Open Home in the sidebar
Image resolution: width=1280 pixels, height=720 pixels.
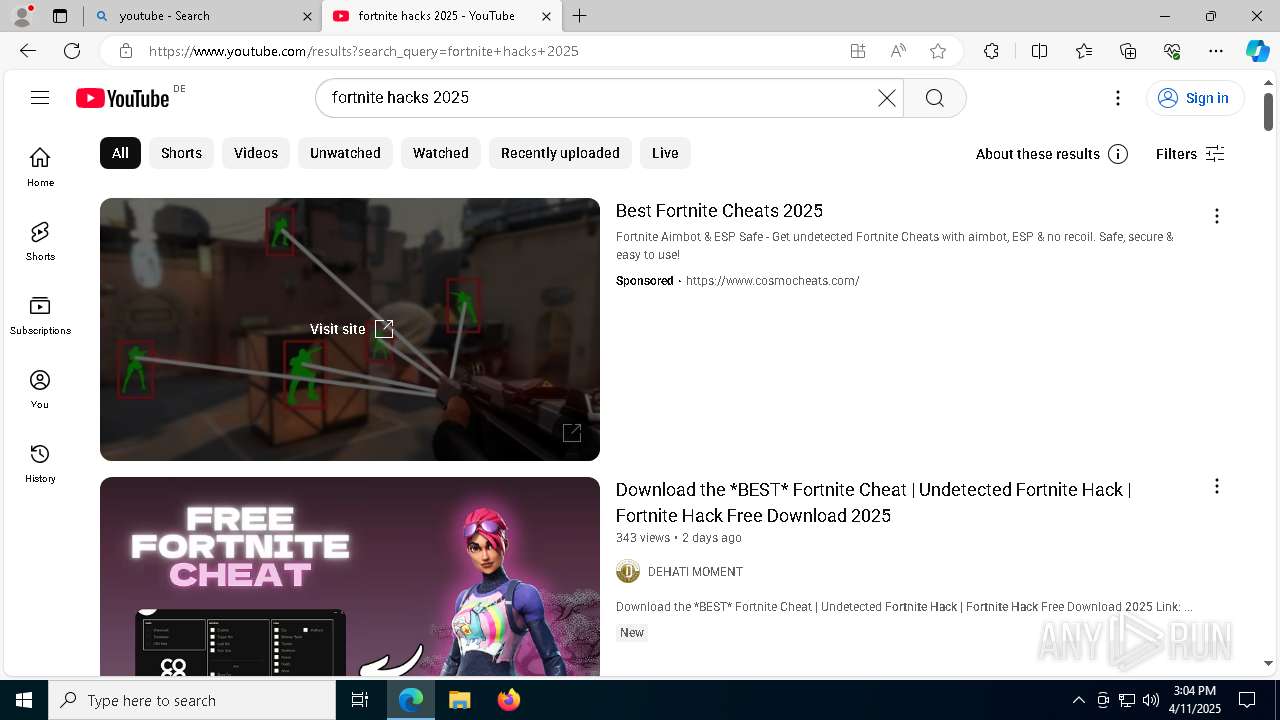click(40, 167)
